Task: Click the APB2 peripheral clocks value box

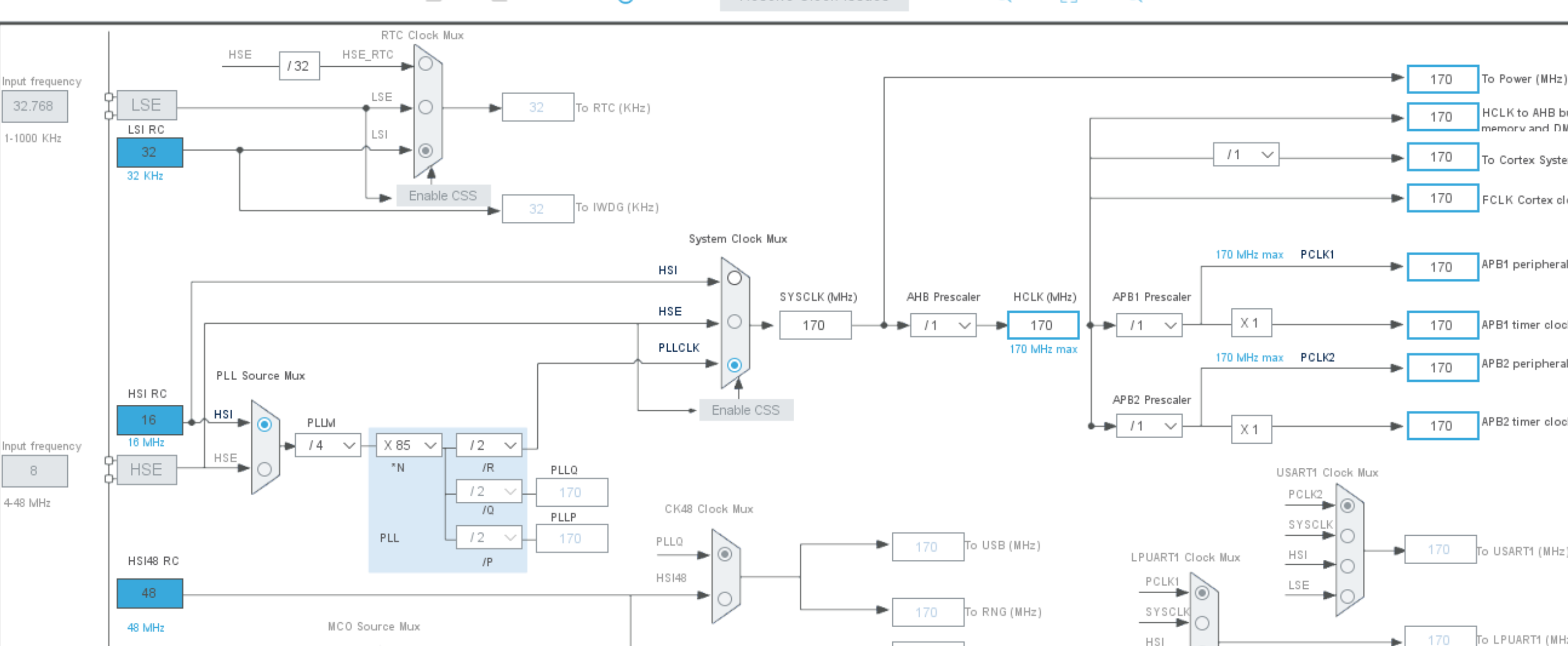Action: point(1443,368)
